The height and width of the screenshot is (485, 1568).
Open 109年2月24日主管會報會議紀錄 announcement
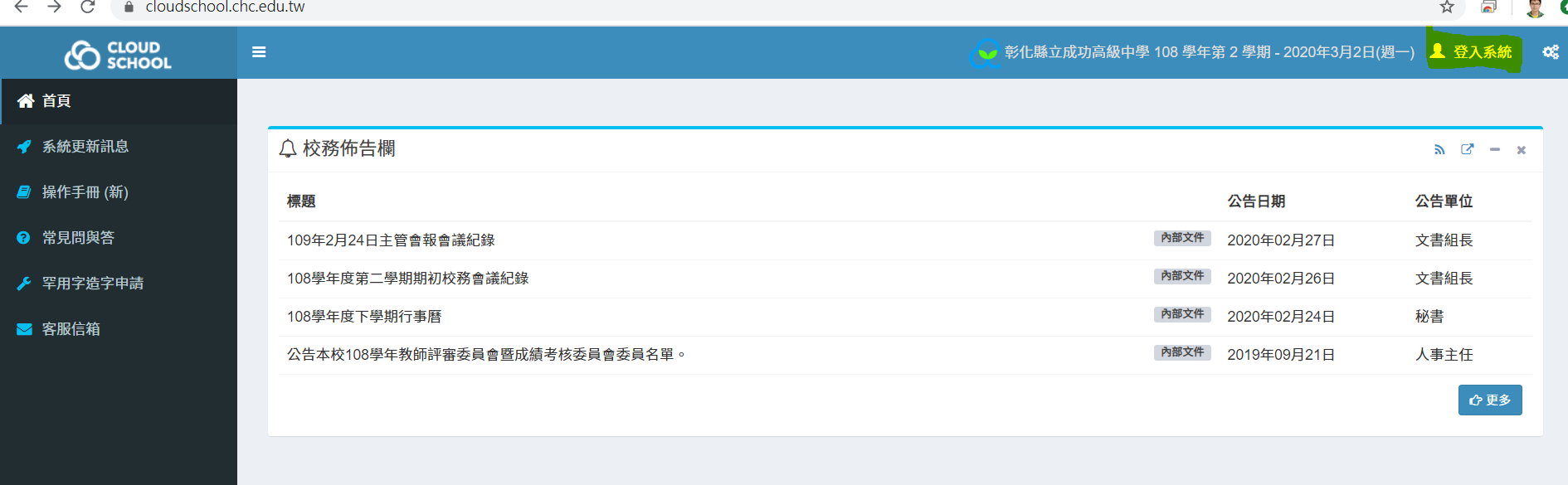pyautogui.click(x=391, y=240)
